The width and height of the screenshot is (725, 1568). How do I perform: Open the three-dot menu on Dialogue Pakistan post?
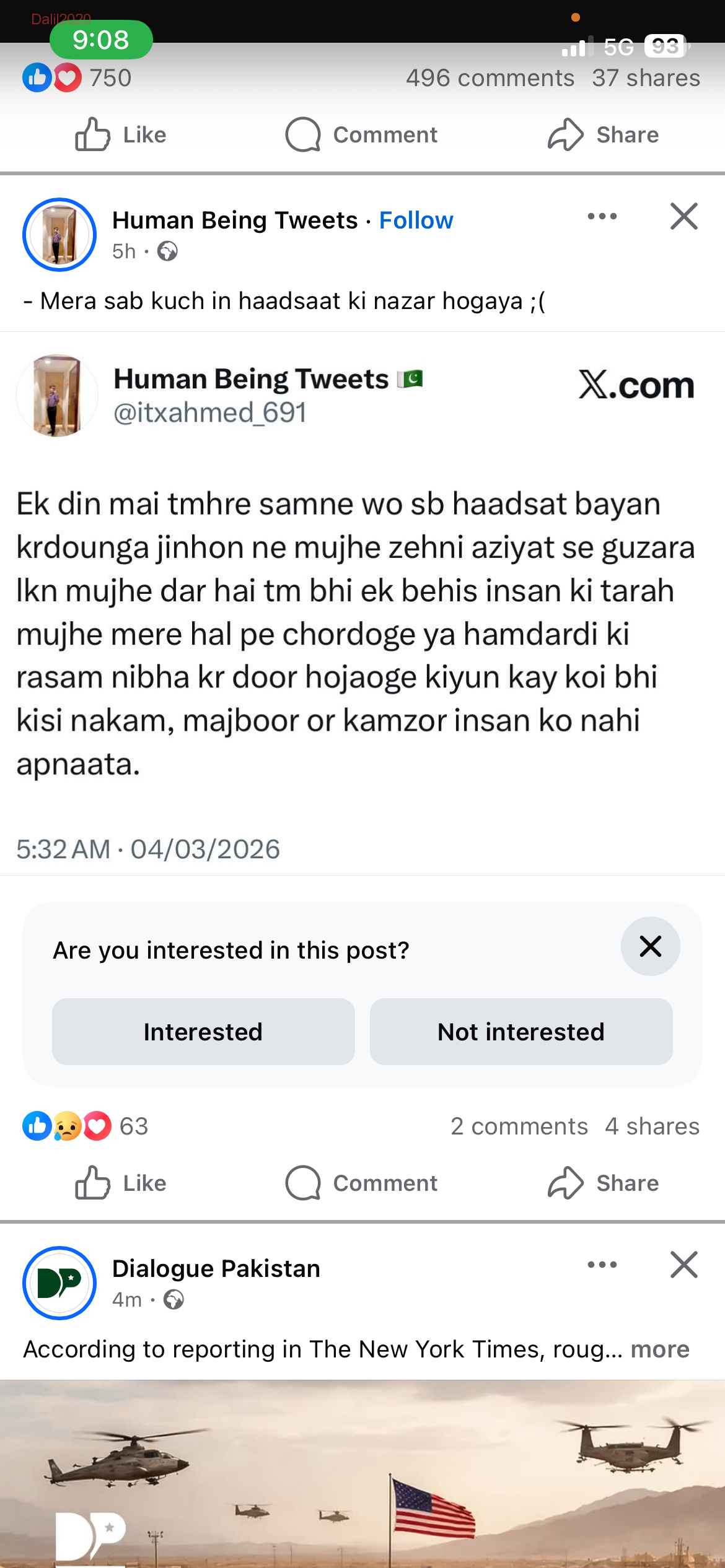pos(602,1265)
